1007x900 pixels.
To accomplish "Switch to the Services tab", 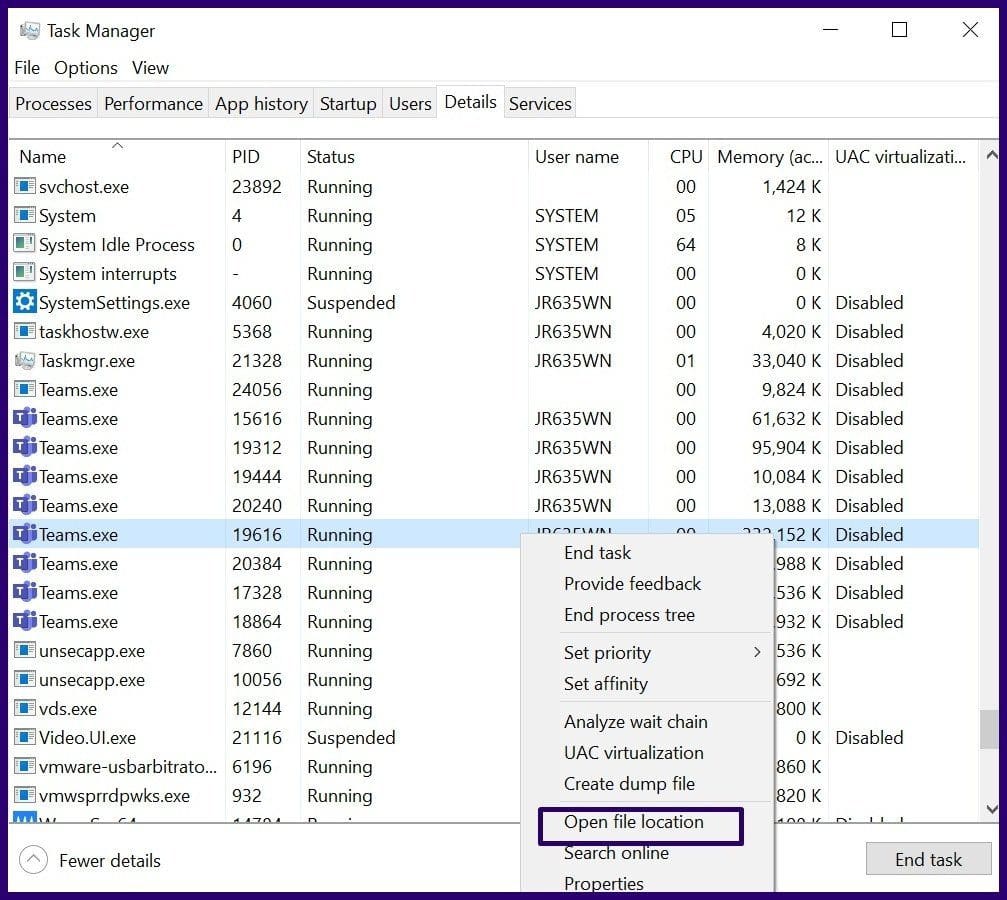I will (539, 103).
